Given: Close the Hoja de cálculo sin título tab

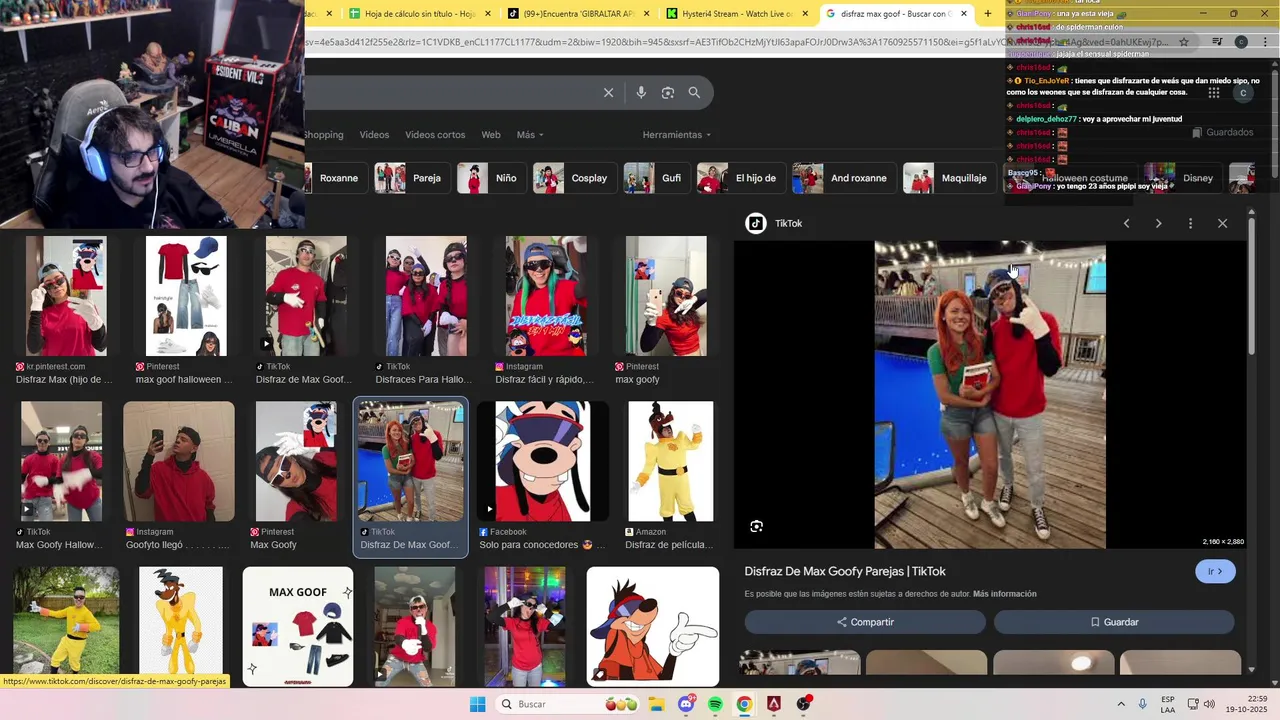Looking at the screenshot, I should 488,14.
